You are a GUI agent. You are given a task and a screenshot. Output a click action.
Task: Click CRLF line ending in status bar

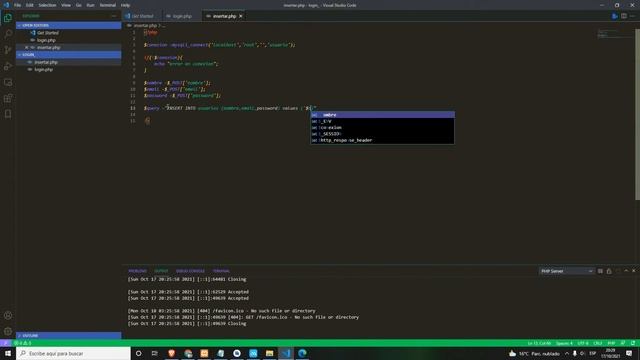pos(598,343)
